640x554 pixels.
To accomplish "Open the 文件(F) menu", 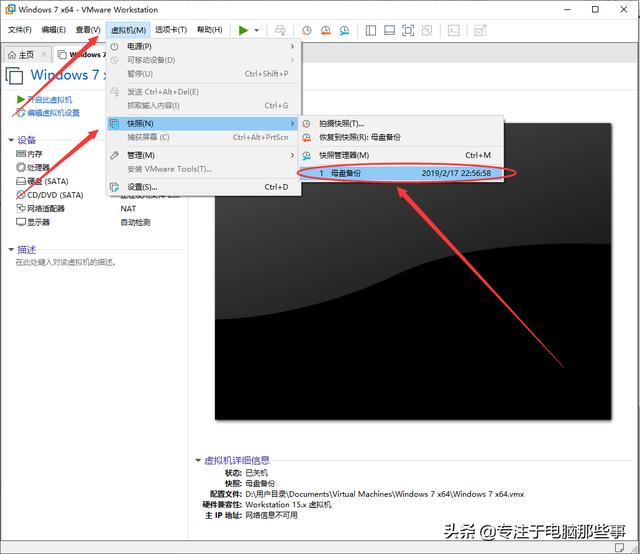I will [x=20, y=30].
